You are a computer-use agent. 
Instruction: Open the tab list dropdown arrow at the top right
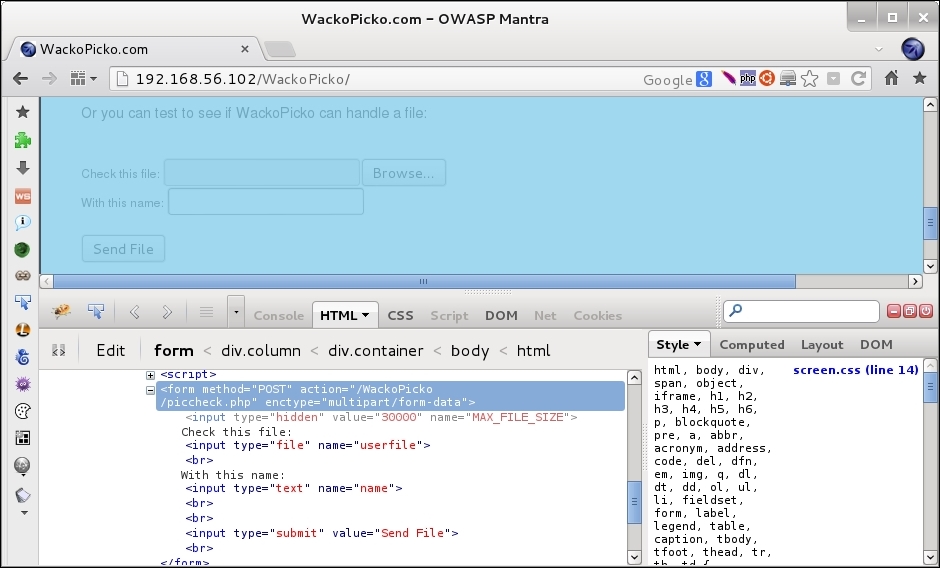pos(879,49)
